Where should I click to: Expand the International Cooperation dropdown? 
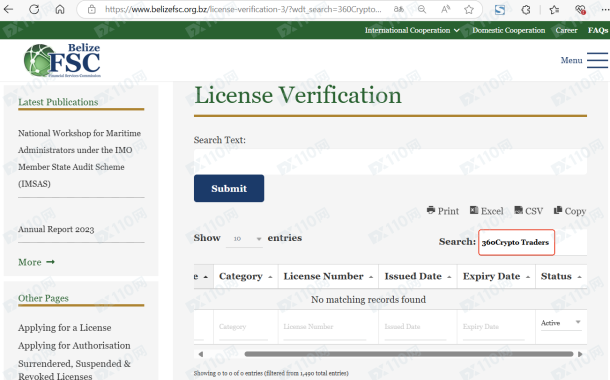tap(412, 30)
